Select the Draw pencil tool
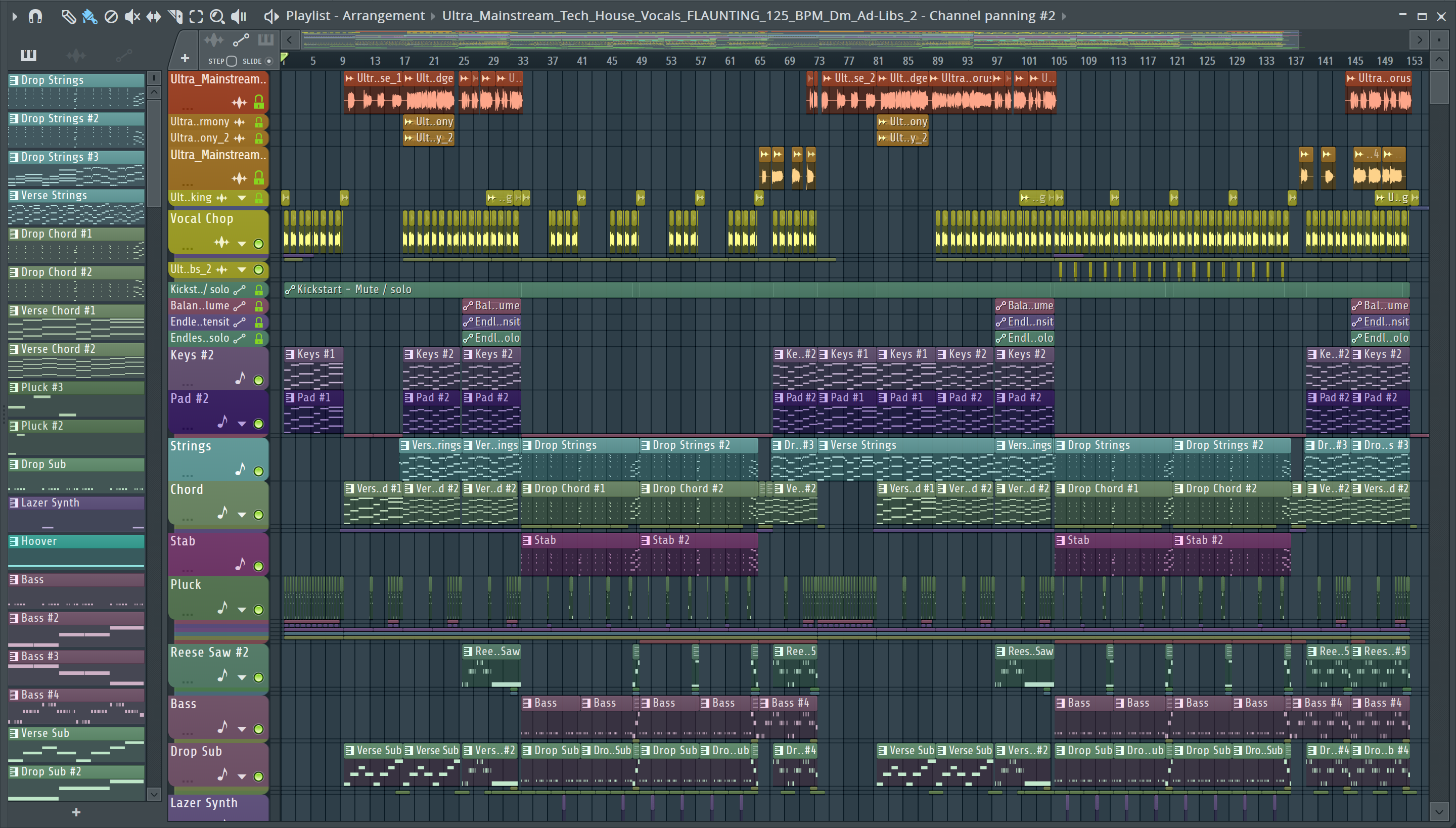Image resolution: width=1456 pixels, height=828 pixels. click(68, 17)
